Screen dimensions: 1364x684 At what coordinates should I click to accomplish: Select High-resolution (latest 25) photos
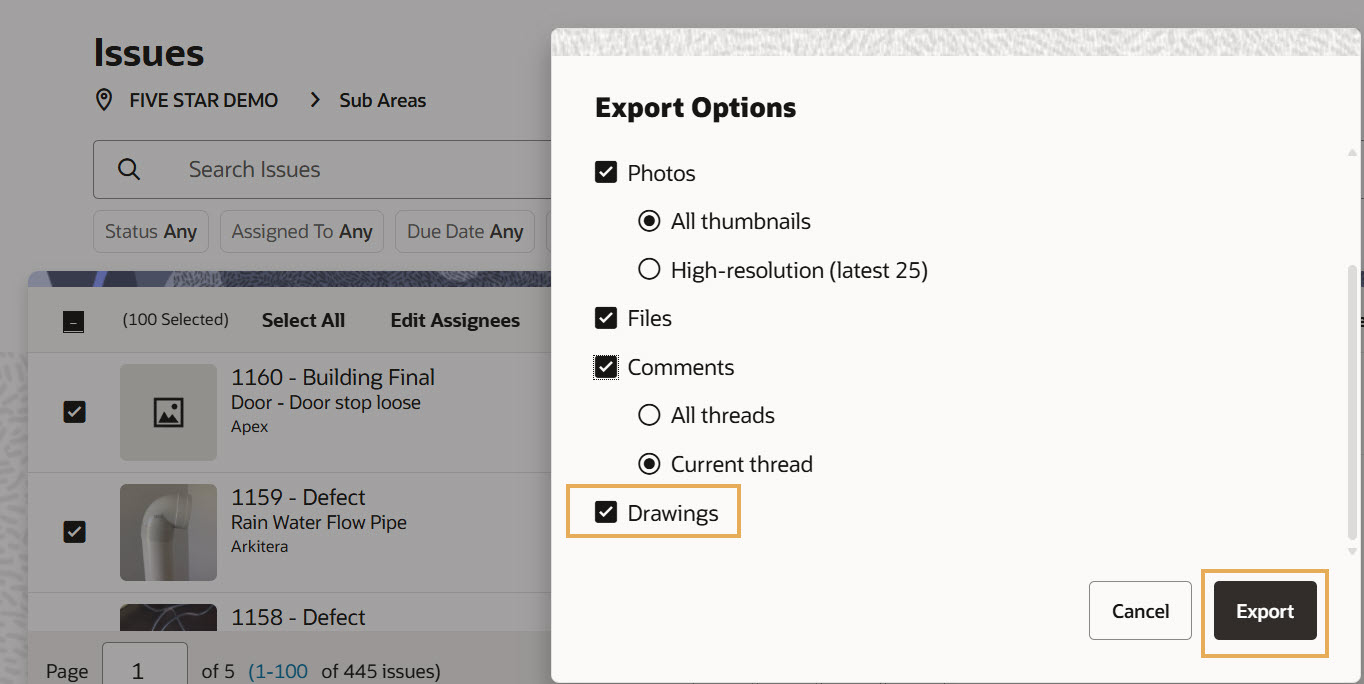(649, 270)
